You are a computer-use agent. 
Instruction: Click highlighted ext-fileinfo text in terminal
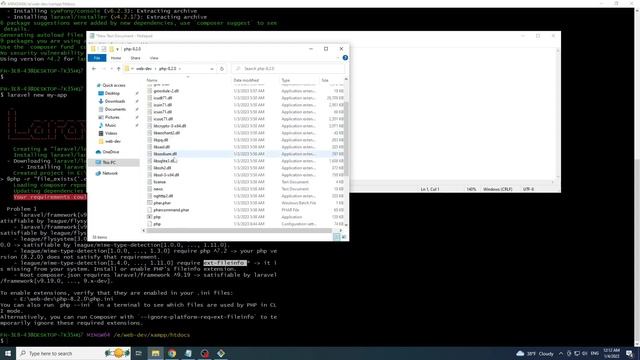coord(225,263)
